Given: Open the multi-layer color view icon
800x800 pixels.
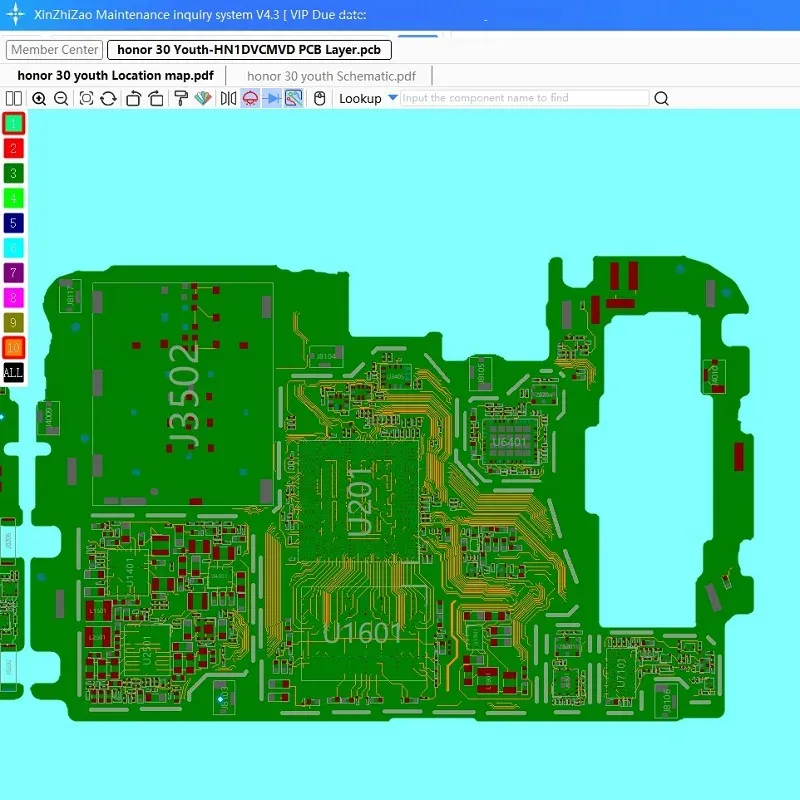Looking at the screenshot, I should [205, 98].
